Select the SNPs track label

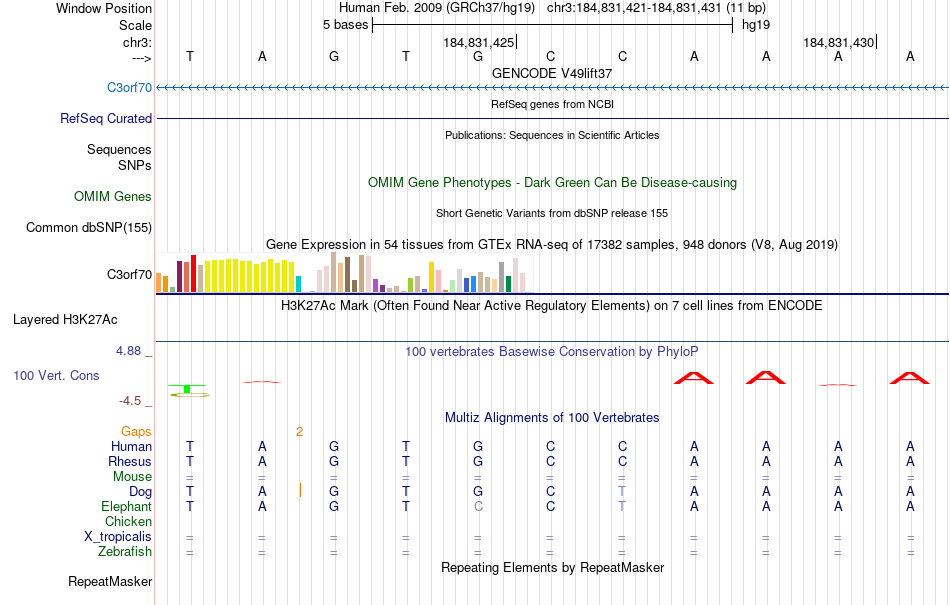[x=135, y=165]
